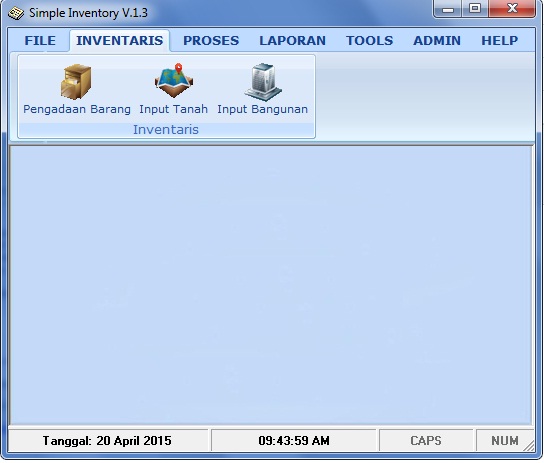The image size is (544, 463).
Task: Select the HELP tab
Action: (x=500, y=41)
